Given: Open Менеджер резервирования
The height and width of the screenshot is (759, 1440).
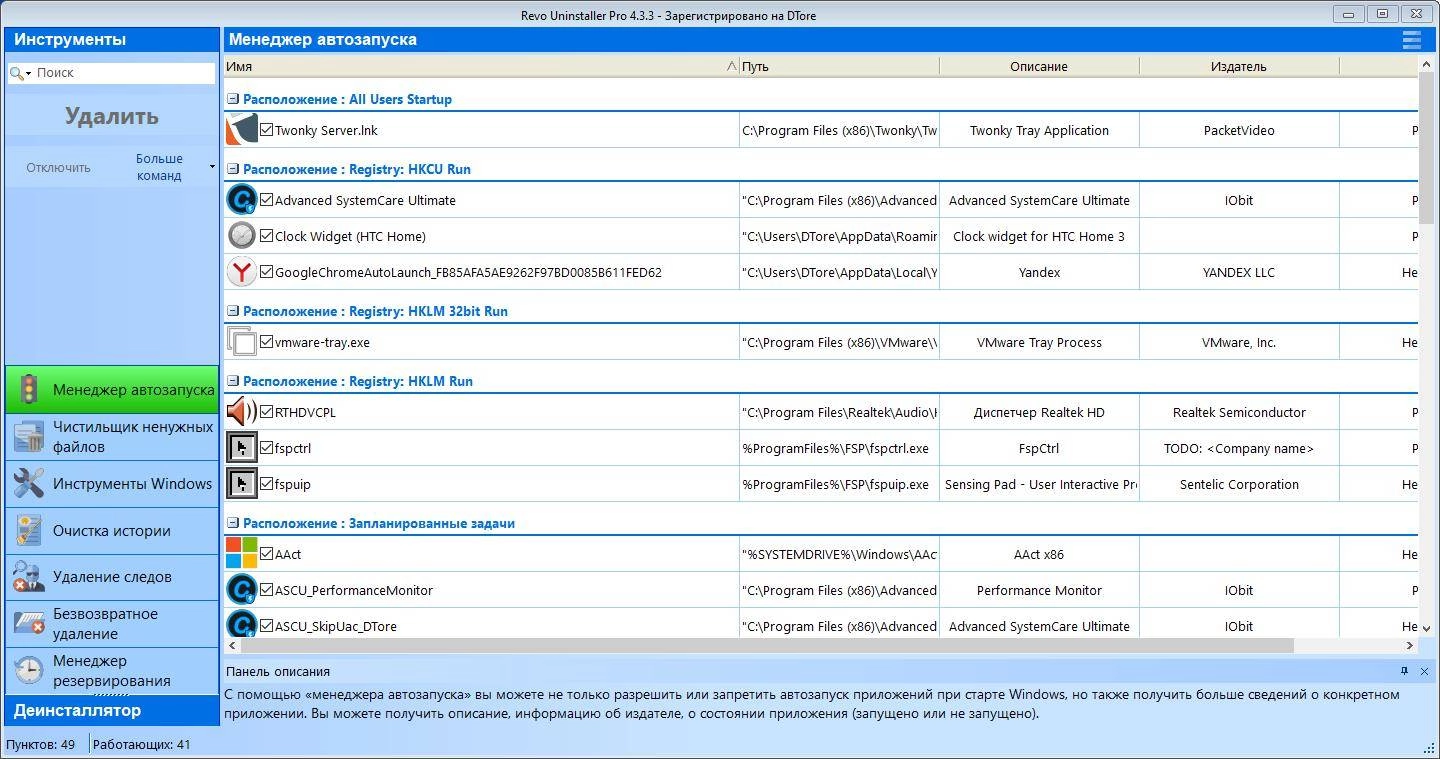Looking at the screenshot, I should point(112,670).
